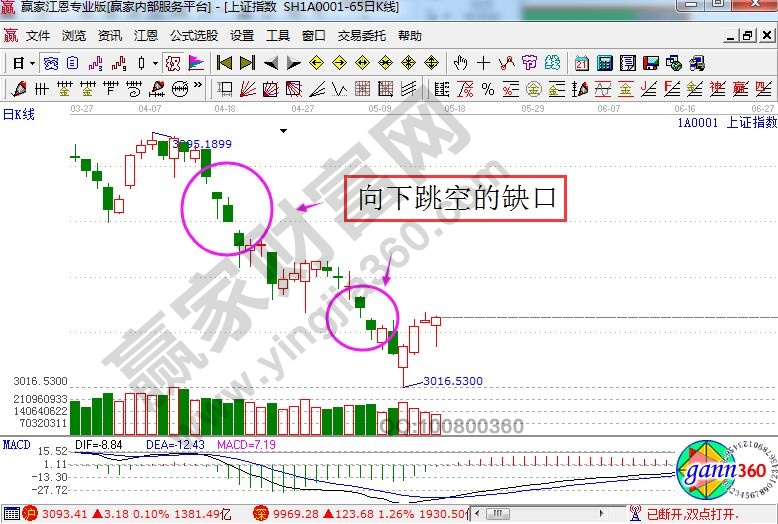Open the calendar icon in toolbar
The width and height of the screenshot is (778, 524).
(x=582, y=63)
